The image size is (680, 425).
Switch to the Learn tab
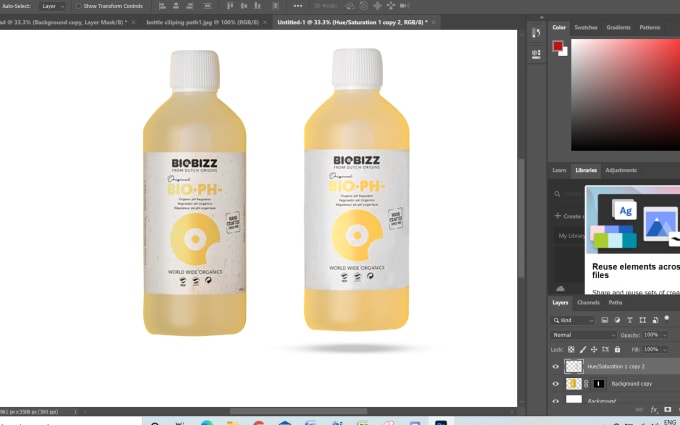tap(559, 170)
